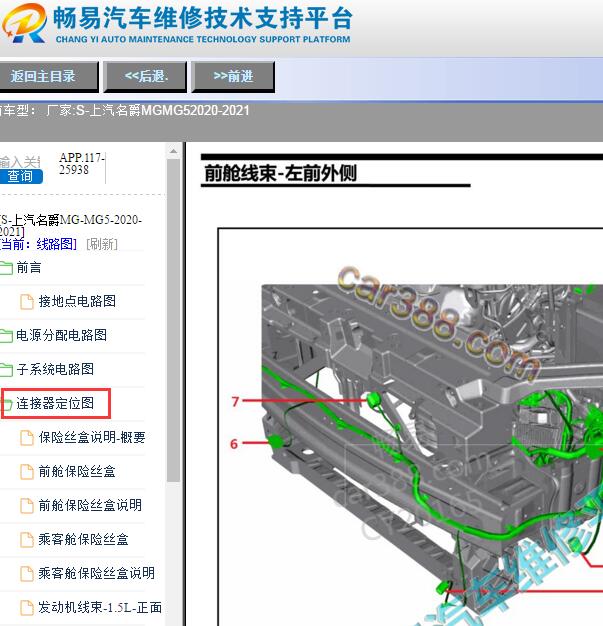Image resolution: width=603 pixels, height=626 pixels.
Task: Go back with the <<后退 button
Action: click(x=145, y=77)
